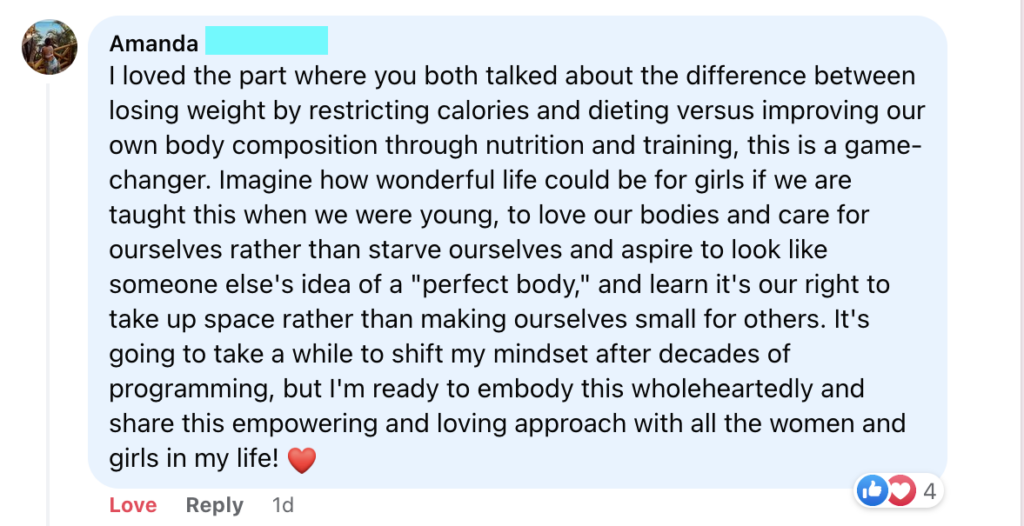Open the reaction count "4"
The height and width of the screenshot is (526, 1024).
(x=929, y=491)
